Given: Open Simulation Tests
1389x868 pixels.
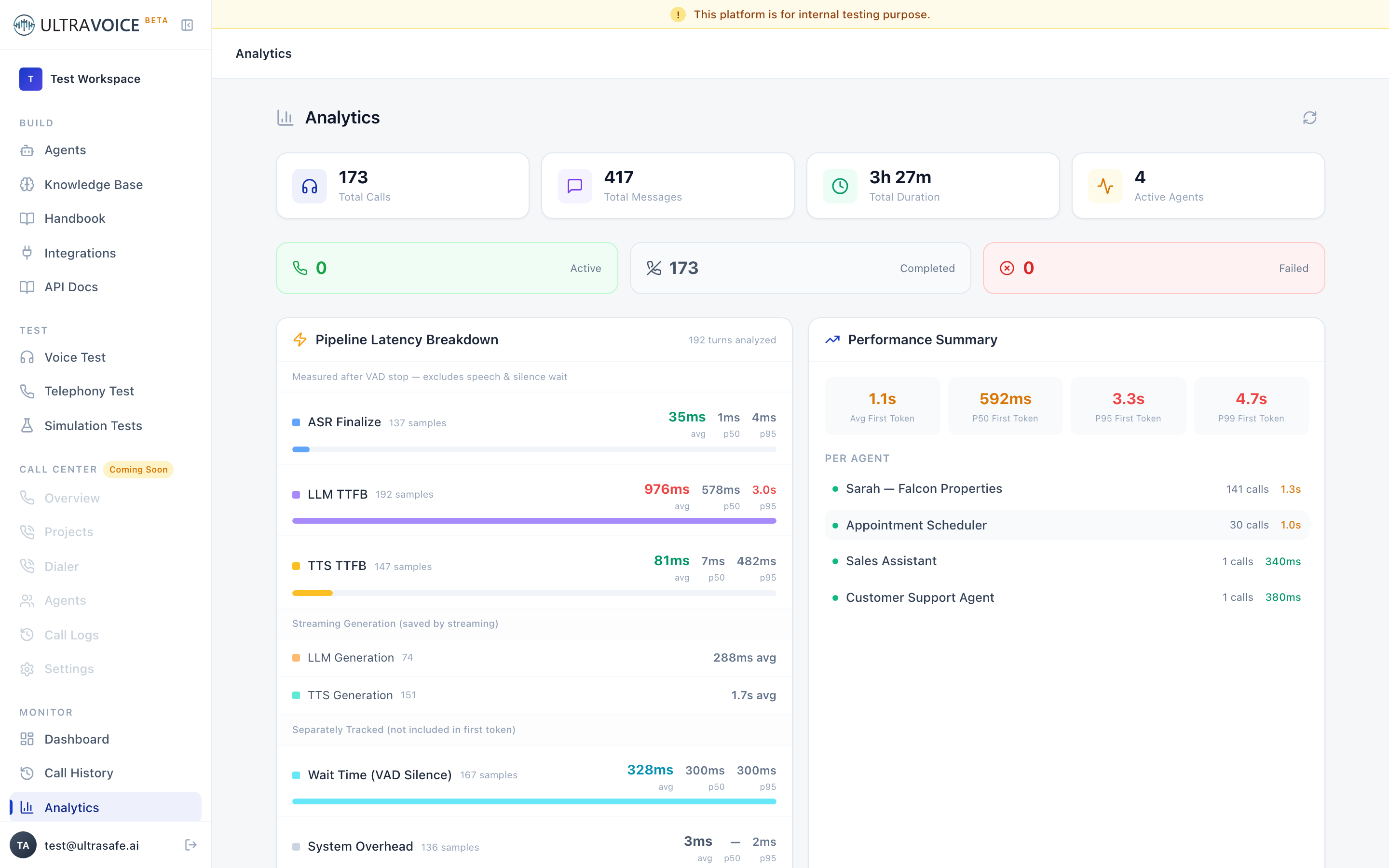Looking at the screenshot, I should coord(106,425).
